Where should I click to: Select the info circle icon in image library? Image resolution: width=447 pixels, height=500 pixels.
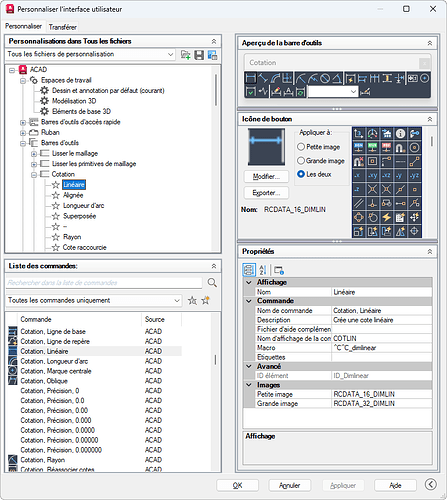[x=400, y=134]
